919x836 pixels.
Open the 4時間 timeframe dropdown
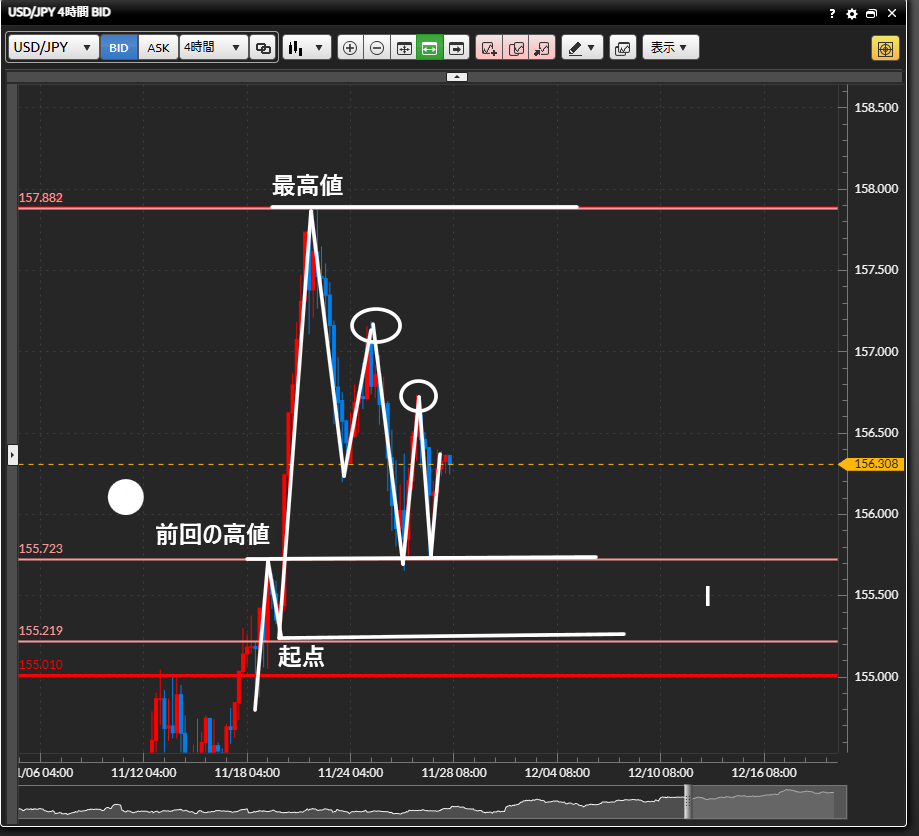pos(214,48)
